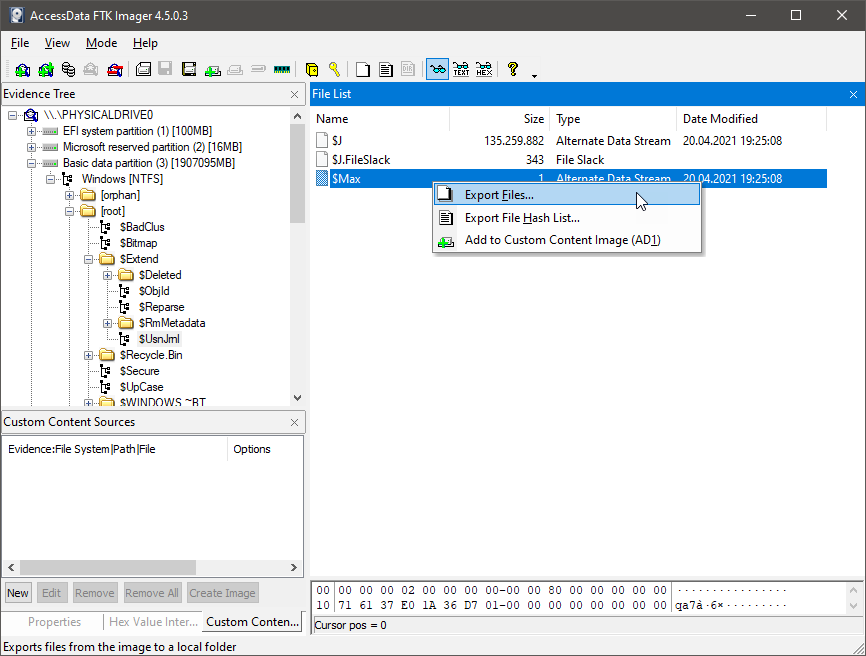Choose Export Files... from context menu
Screen dimensions: 866x656
(x=567, y=195)
